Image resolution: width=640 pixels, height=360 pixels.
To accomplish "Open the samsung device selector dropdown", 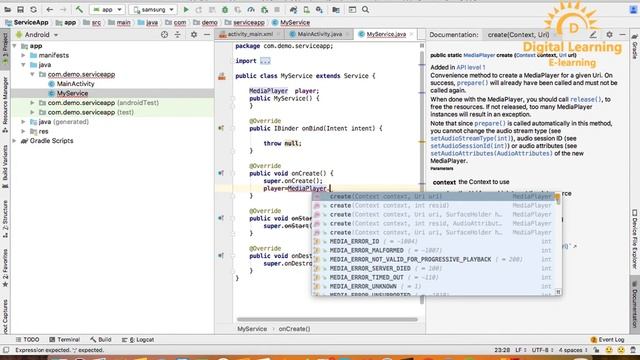I will 153,9.
